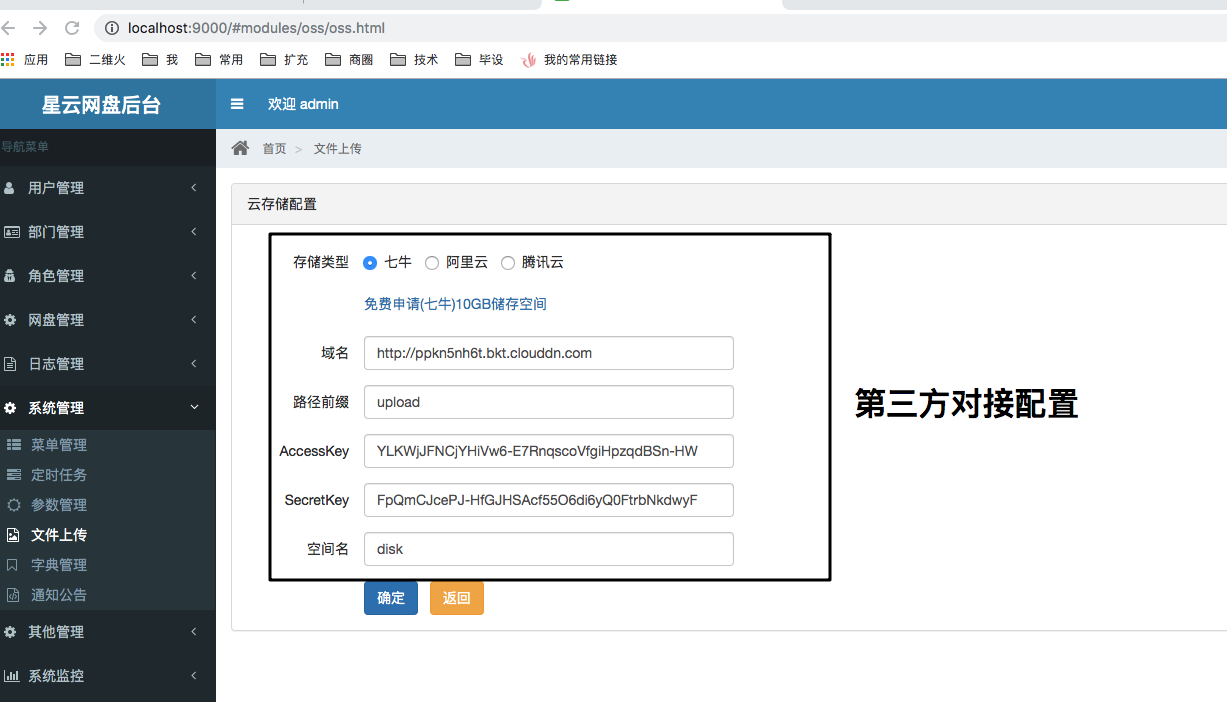This screenshot has height=702, width=1227.
Task: Click the sun icon beside 参数管理
Action: point(14,505)
